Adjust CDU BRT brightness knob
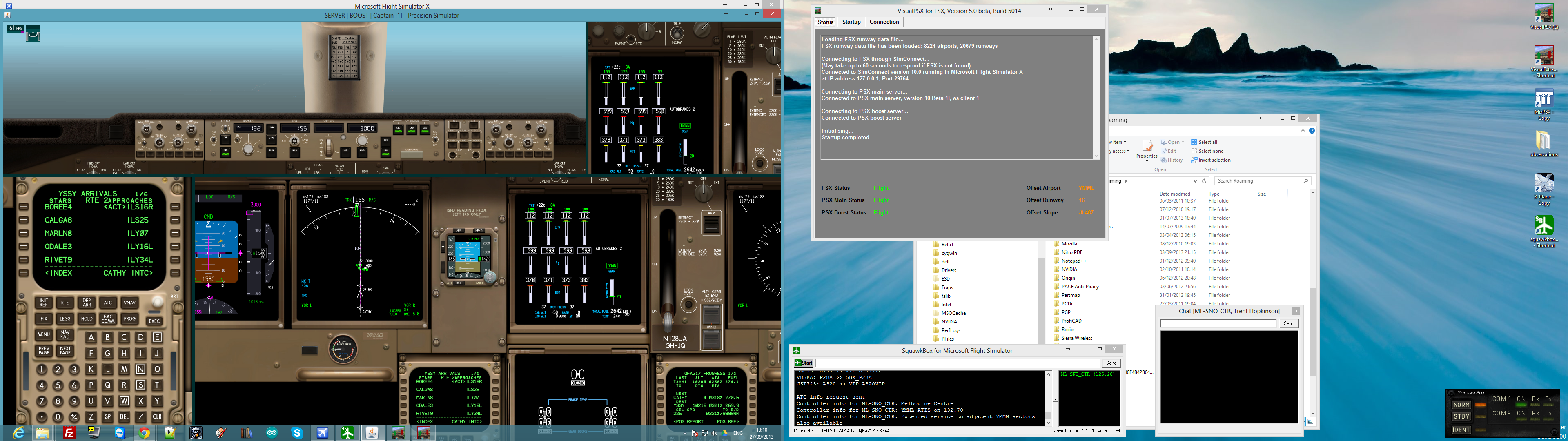 pyautogui.click(x=158, y=302)
